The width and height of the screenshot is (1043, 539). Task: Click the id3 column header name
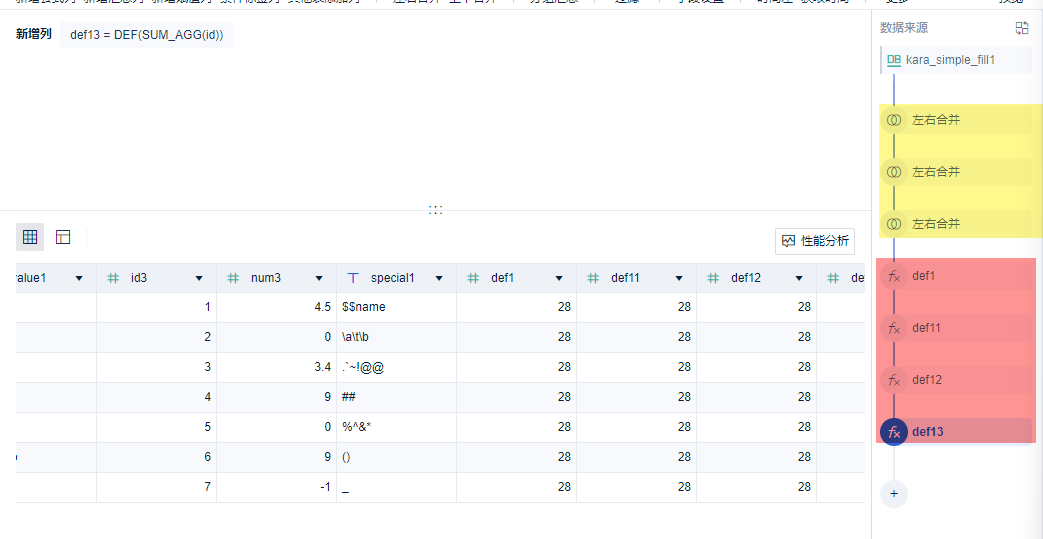[x=139, y=278]
